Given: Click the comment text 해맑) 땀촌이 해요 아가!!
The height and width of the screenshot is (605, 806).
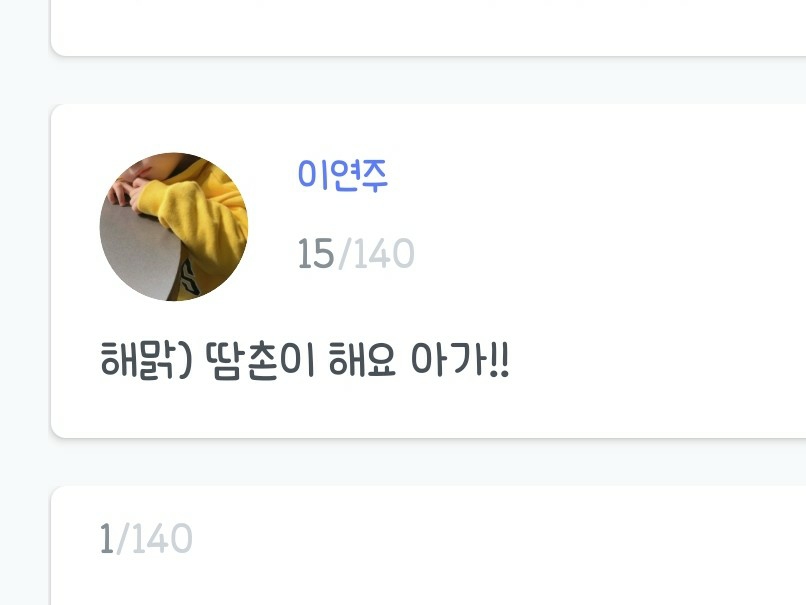Looking at the screenshot, I should coord(304,360).
